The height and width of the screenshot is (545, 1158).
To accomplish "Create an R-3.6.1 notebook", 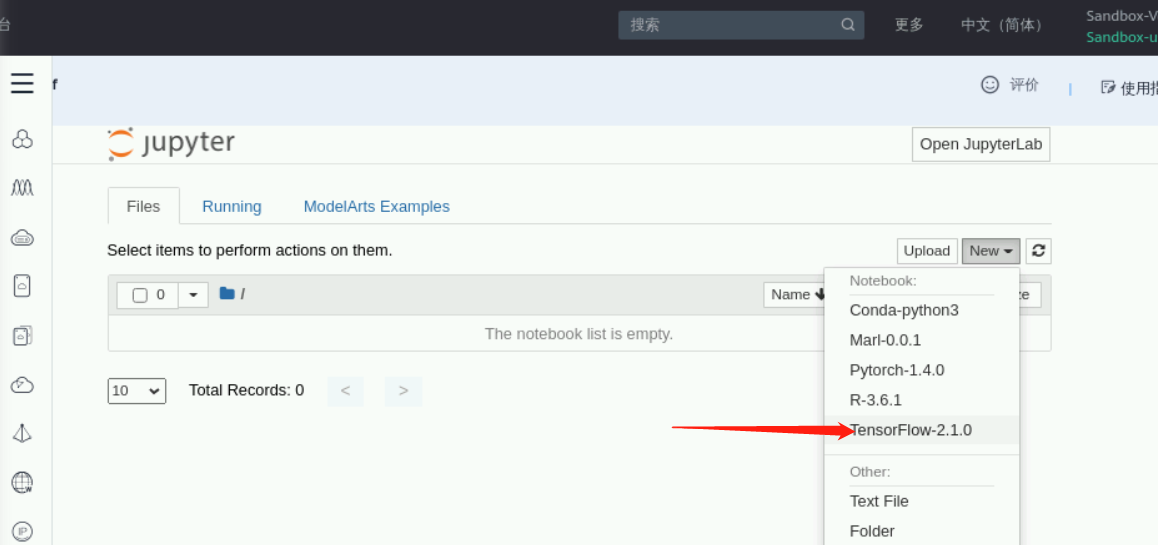I will 922,400.
